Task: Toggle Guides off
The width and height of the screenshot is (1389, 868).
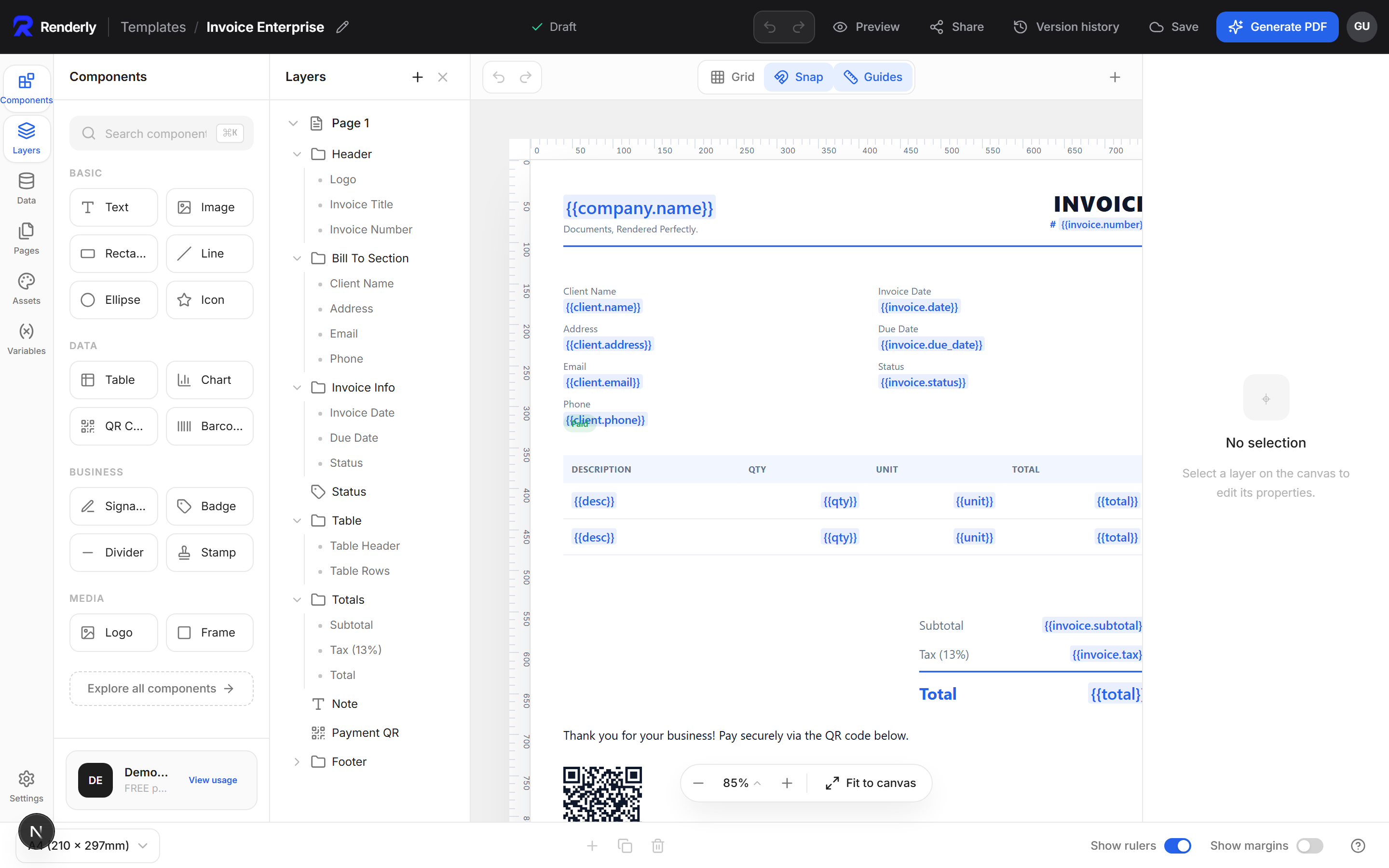Action: coord(872,77)
